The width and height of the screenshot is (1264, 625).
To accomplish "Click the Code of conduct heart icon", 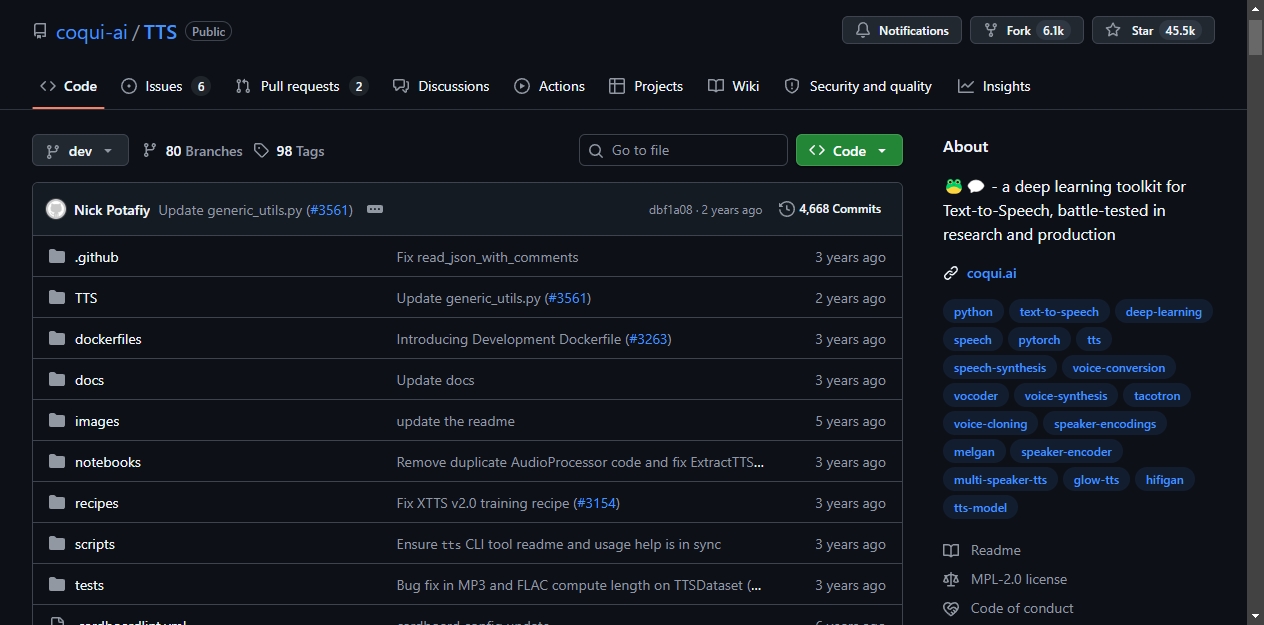I will coord(951,608).
